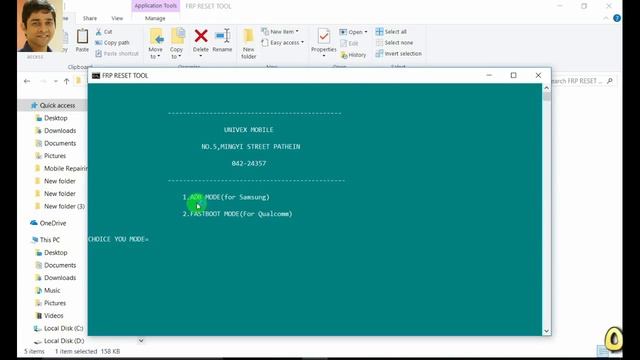Click Invert selection in the ribbon
640x360 pixels.
click(398, 53)
